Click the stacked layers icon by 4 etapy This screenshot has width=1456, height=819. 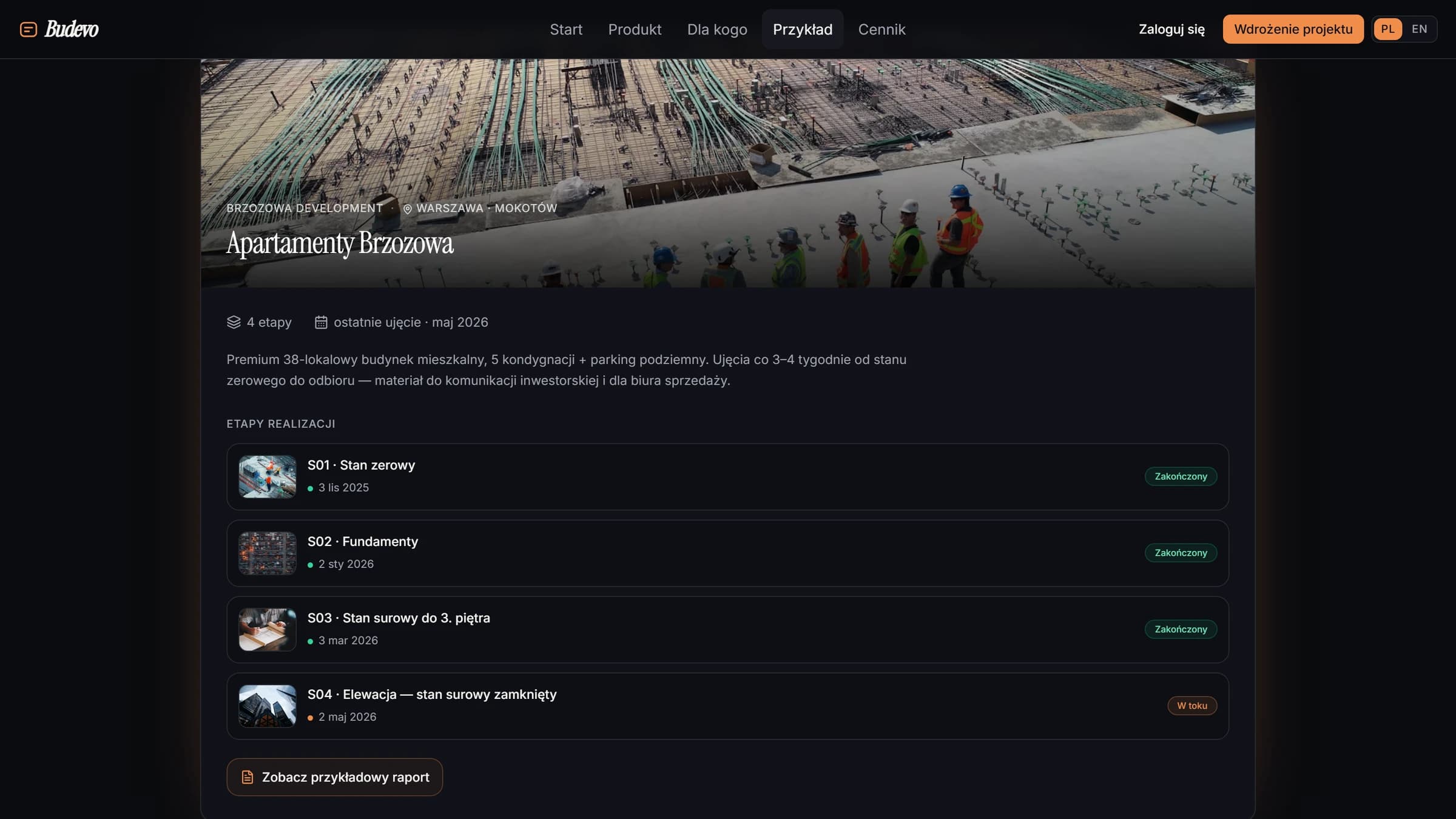[x=234, y=322]
